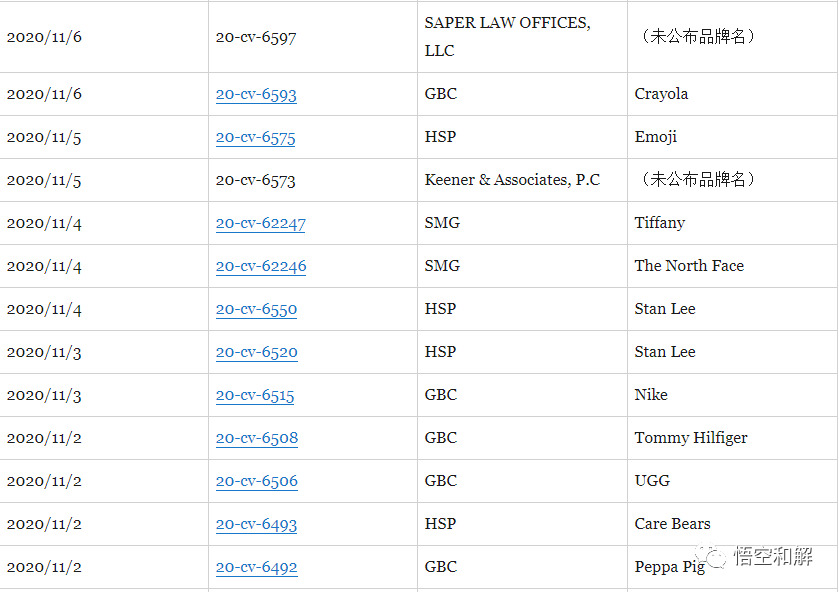Open case link 20-cv-6492

coord(256,567)
